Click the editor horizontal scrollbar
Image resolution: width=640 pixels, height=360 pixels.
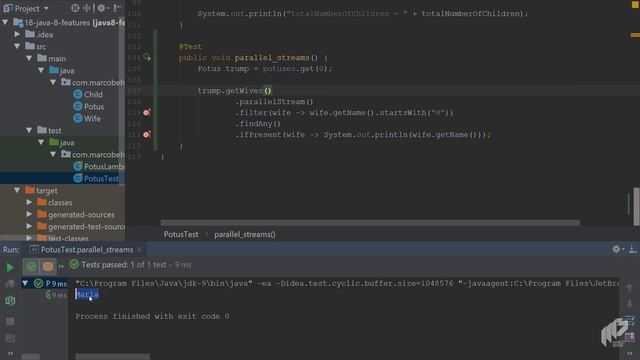370,222
